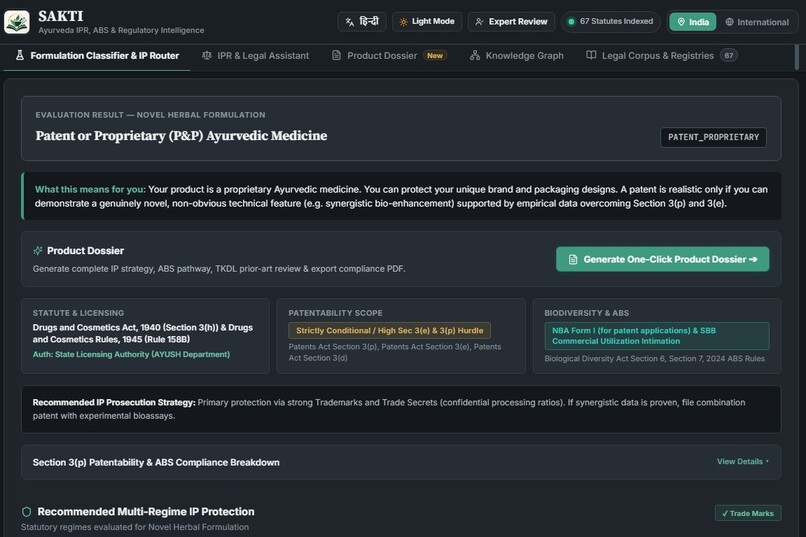Click the 67 count badge on Legal Corpus tab
This screenshot has height=537, width=806.
click(x=729, y=55)
